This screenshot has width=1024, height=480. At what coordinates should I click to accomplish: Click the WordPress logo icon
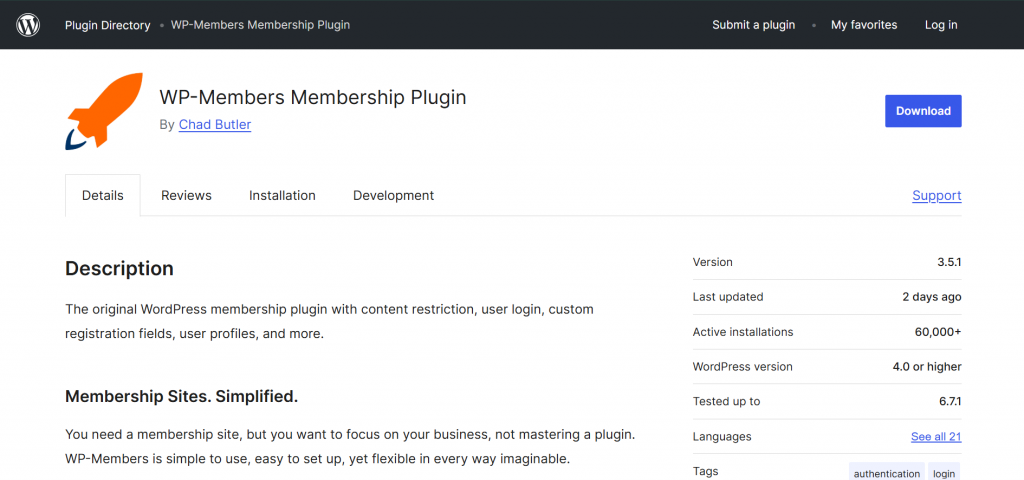(28, 25)
